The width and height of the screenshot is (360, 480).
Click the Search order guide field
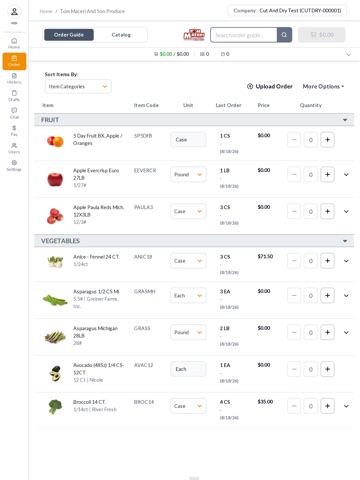(244, 35)
